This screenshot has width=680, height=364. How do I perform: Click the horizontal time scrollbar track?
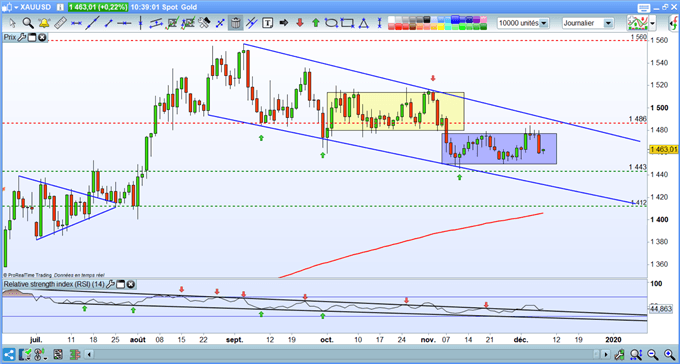click(347, 354)
